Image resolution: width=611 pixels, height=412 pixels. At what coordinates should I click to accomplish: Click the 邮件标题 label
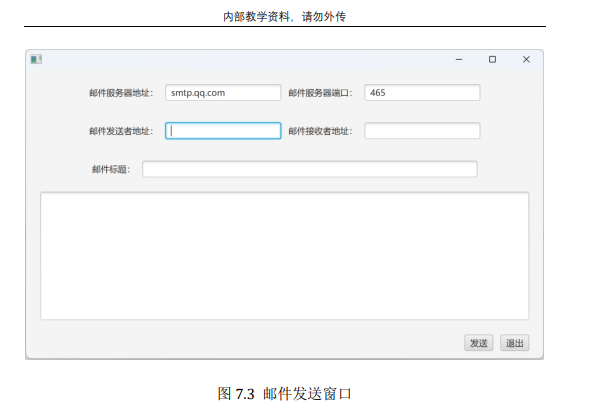point(111,169)
